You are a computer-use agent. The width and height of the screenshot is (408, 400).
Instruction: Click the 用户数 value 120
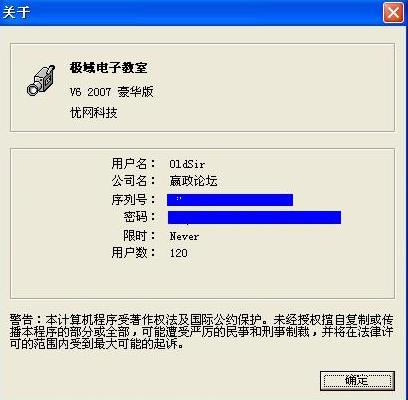178,253
